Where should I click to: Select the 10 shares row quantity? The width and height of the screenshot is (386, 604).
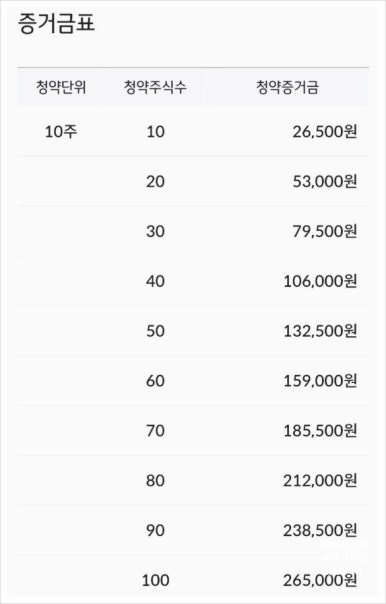pyautogui.click(x=155, y=132)
